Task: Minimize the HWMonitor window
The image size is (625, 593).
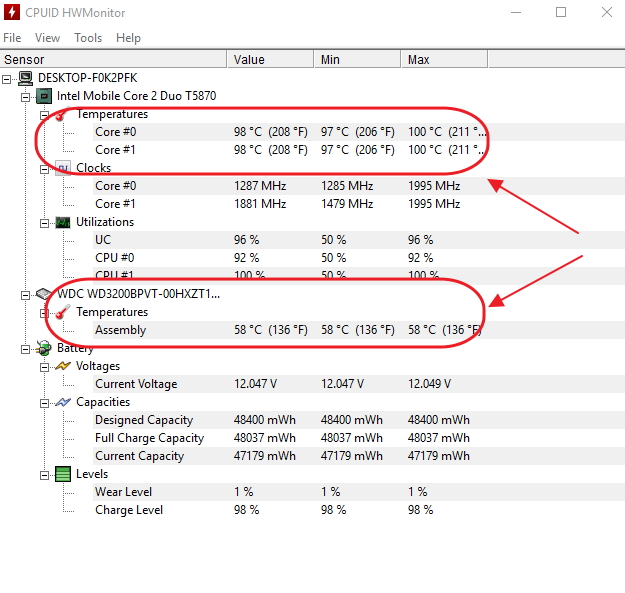Action: pos(516,12)
